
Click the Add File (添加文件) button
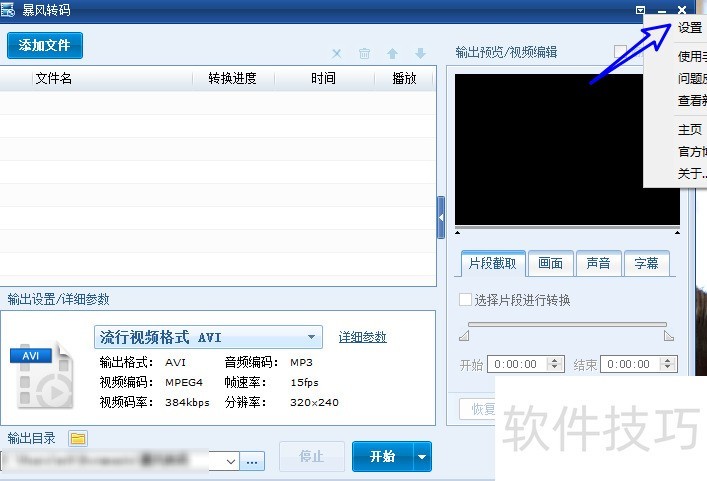(45, 45)
